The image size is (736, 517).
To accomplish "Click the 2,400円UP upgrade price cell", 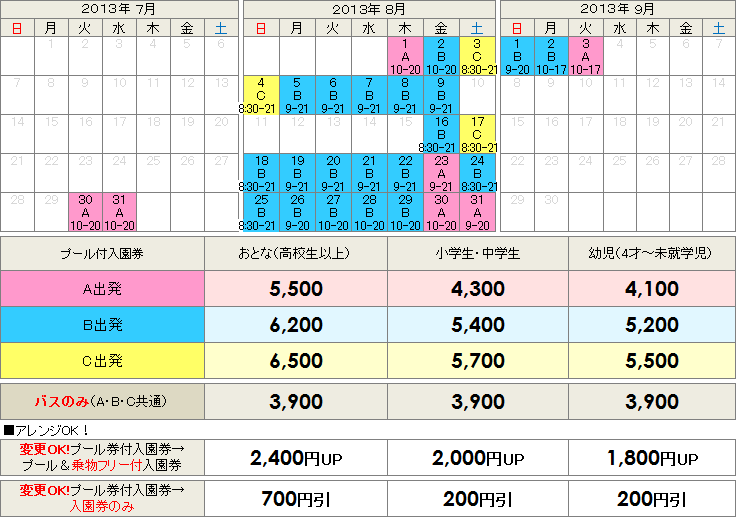I will (x=296, y=458).
